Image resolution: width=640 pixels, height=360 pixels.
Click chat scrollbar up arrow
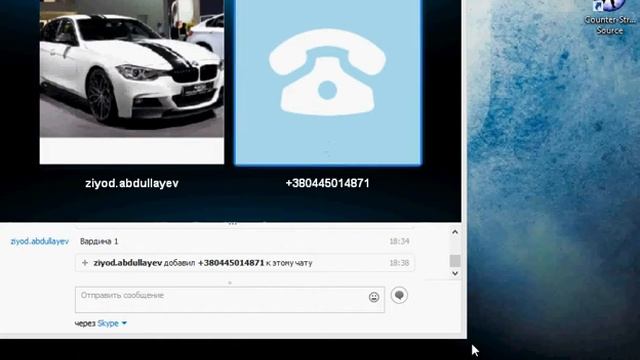(455, 232)
